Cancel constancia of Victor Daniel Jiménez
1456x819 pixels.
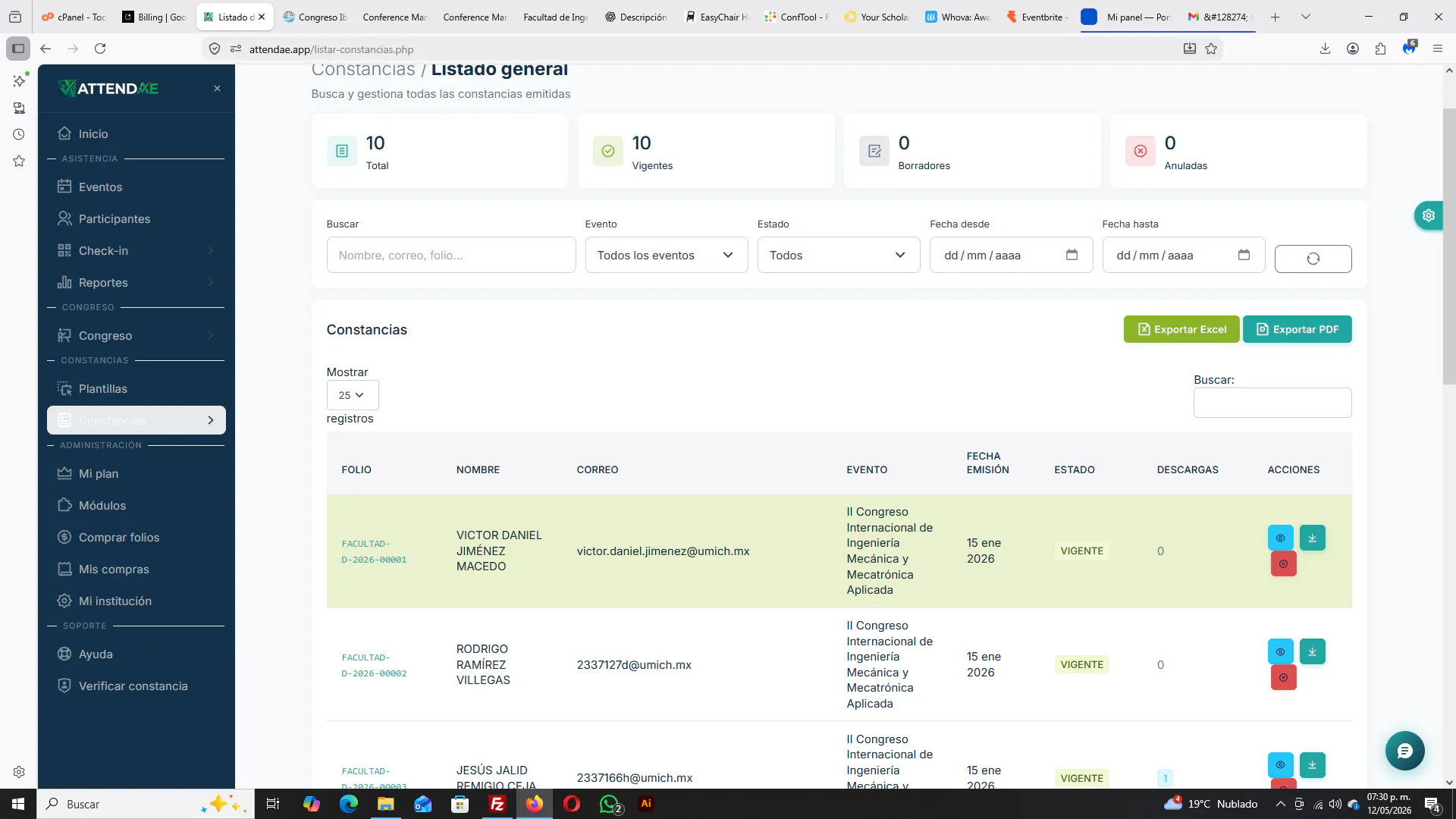tap(1283, 563)
